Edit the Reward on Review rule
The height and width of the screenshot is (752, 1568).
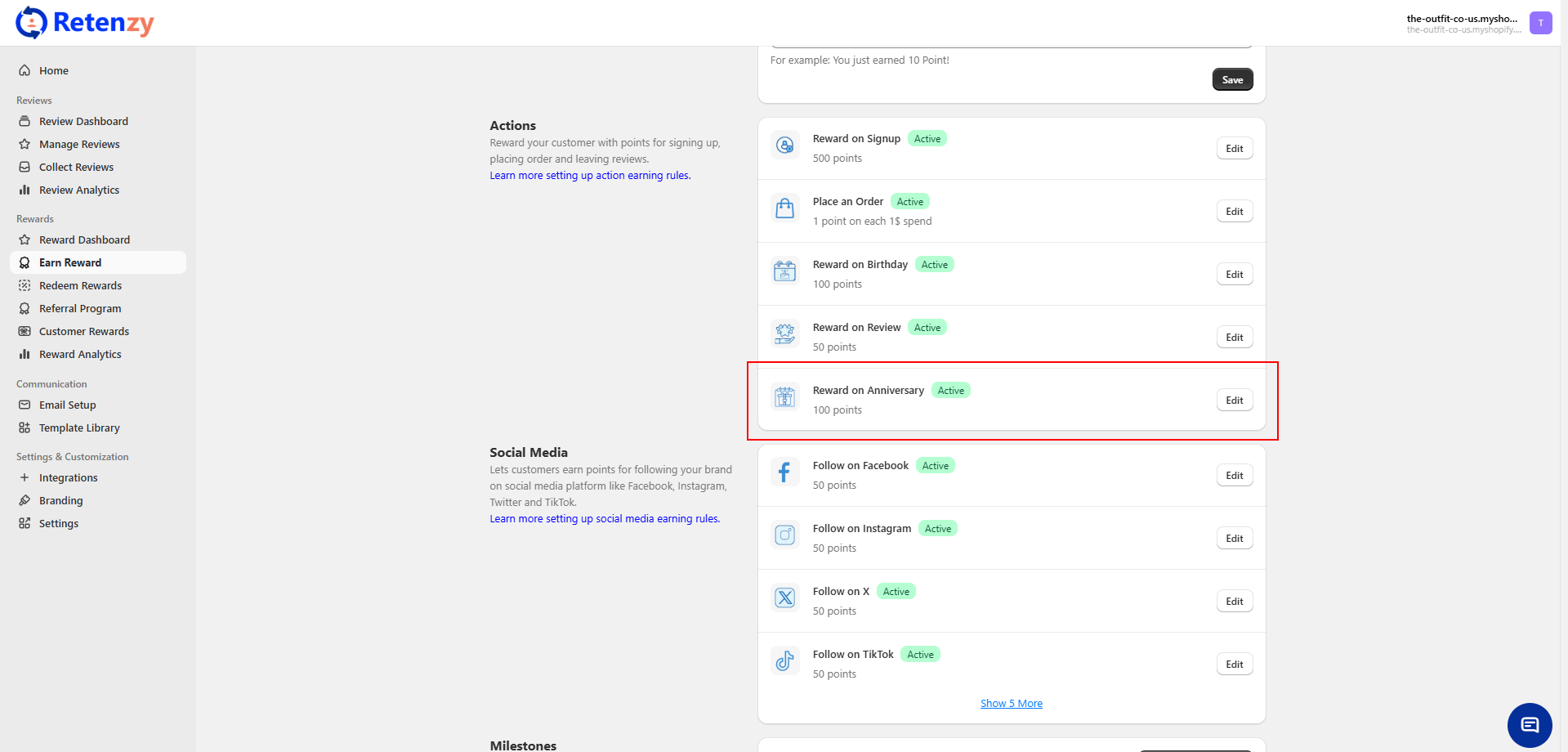(x=1234, y=338)
